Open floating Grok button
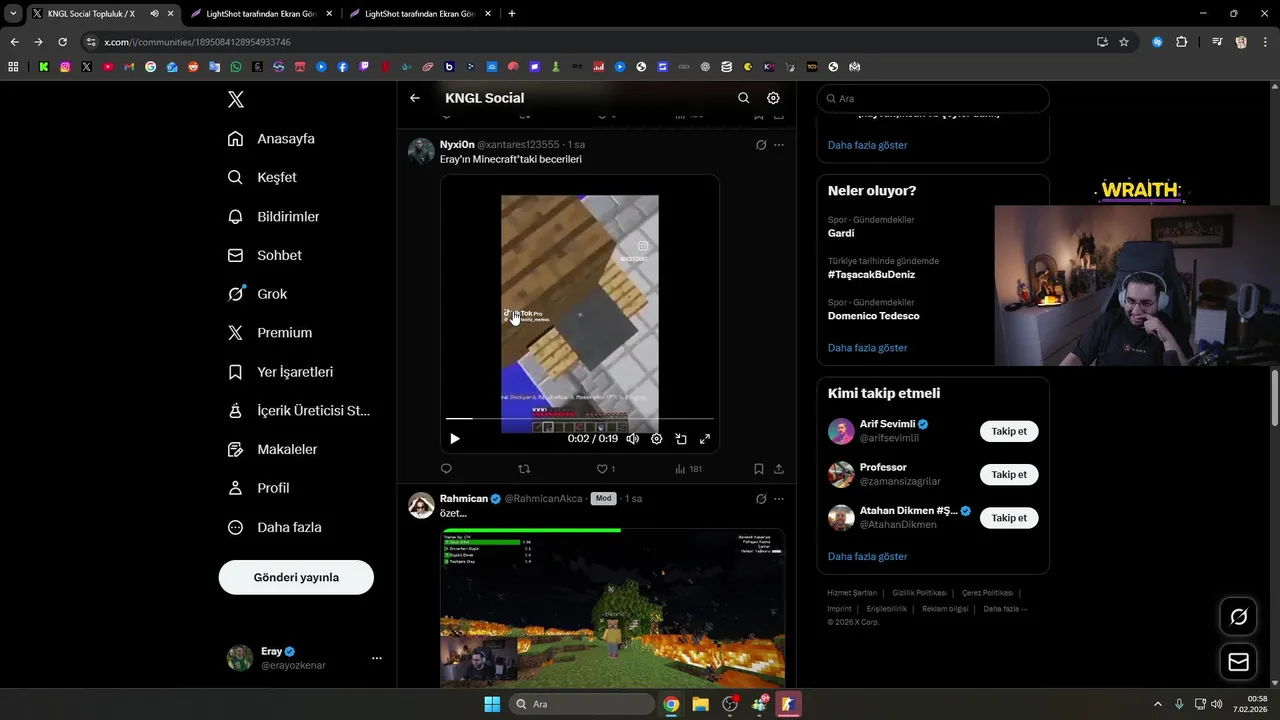This screenshot has height=720, width=1280. [1238, 617]
